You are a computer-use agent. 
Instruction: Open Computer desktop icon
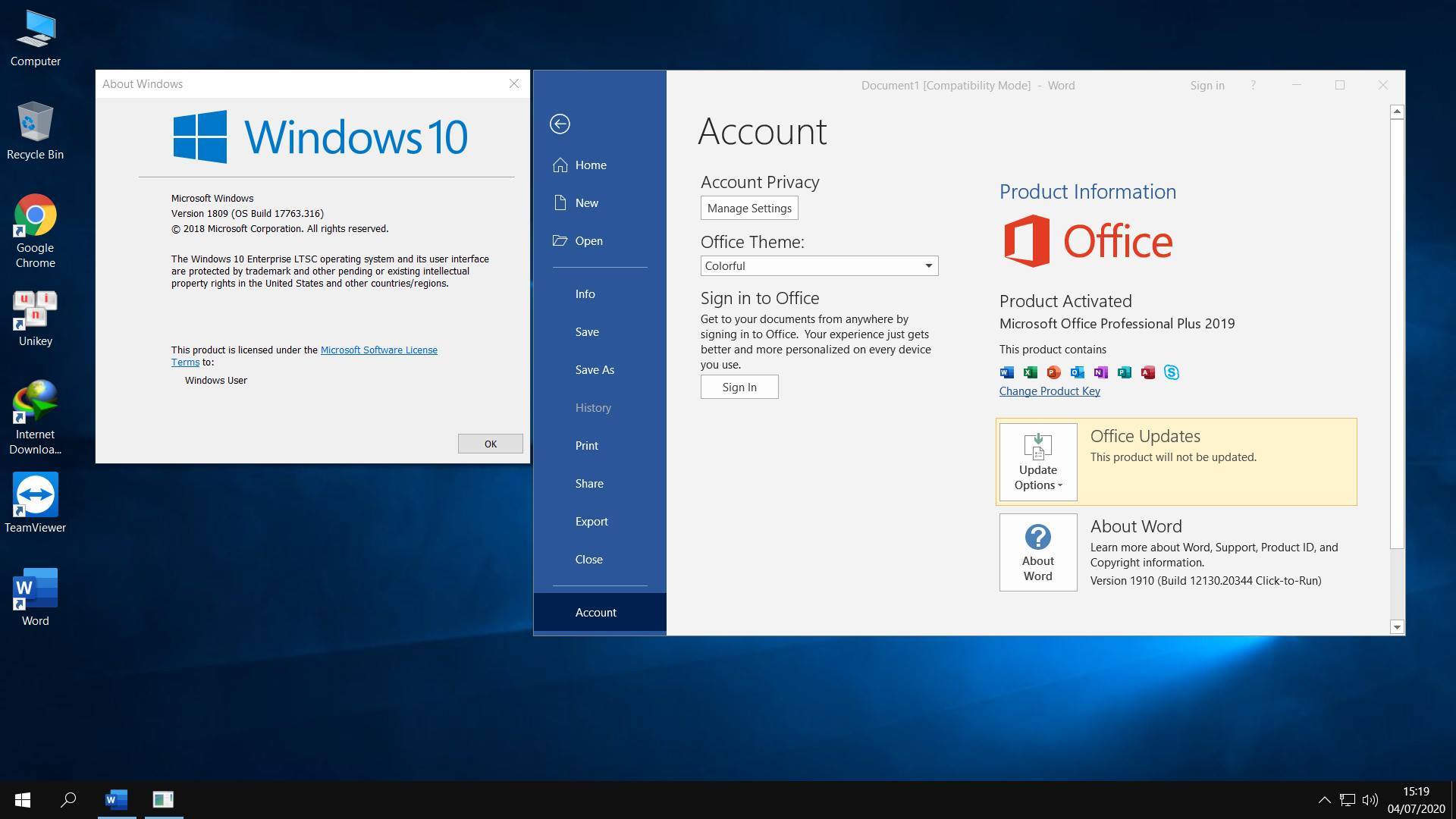click(x=35, y=39)
